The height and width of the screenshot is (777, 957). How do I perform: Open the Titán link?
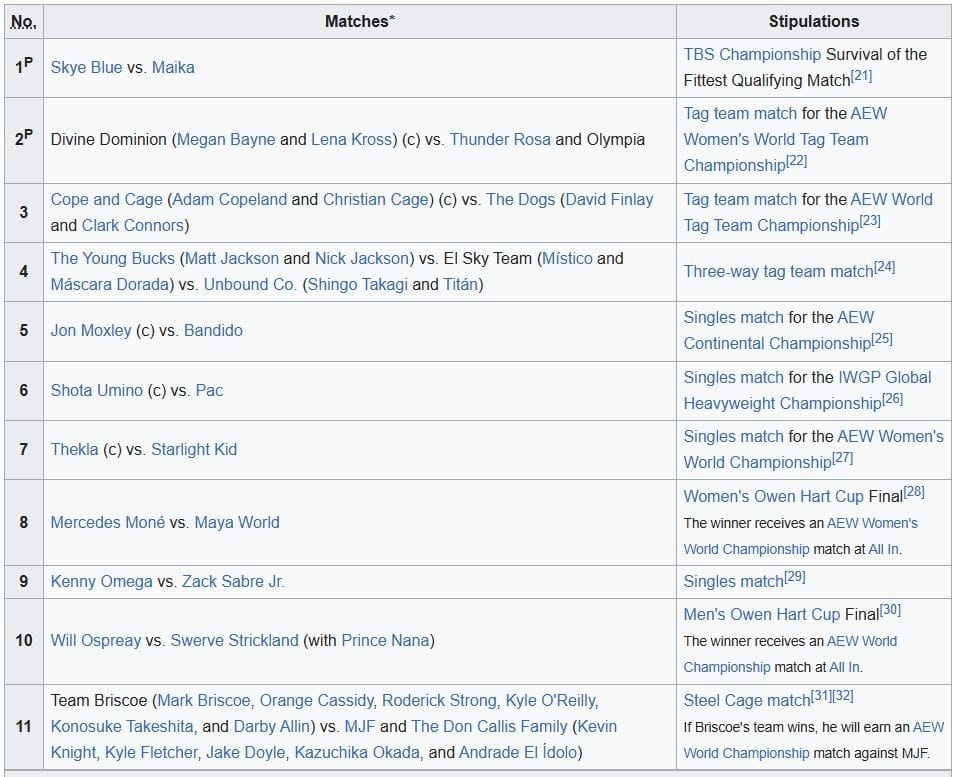tap(460, 284)
